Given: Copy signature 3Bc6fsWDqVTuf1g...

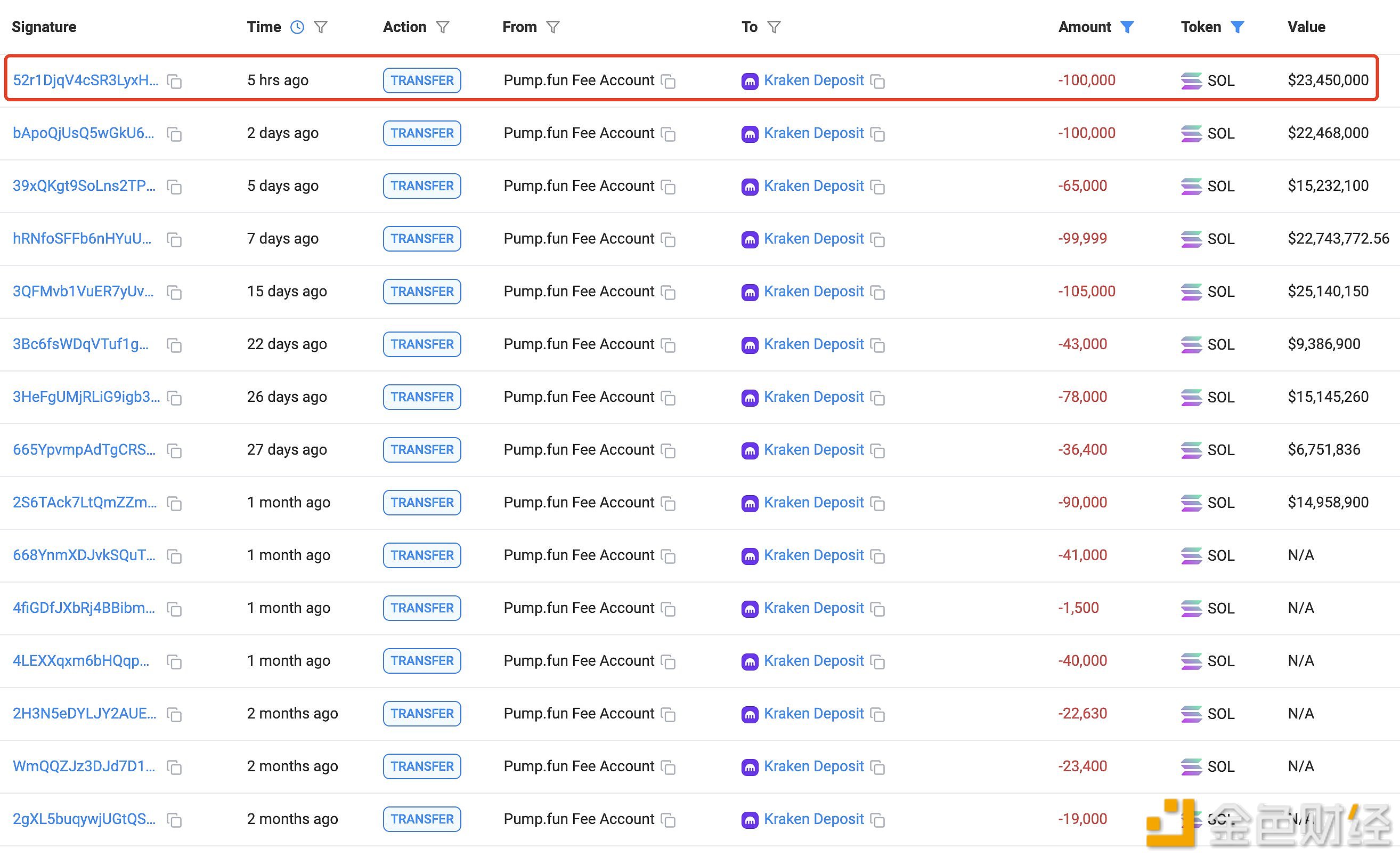Looking at the screenshot, I should [x=174, y=345].
